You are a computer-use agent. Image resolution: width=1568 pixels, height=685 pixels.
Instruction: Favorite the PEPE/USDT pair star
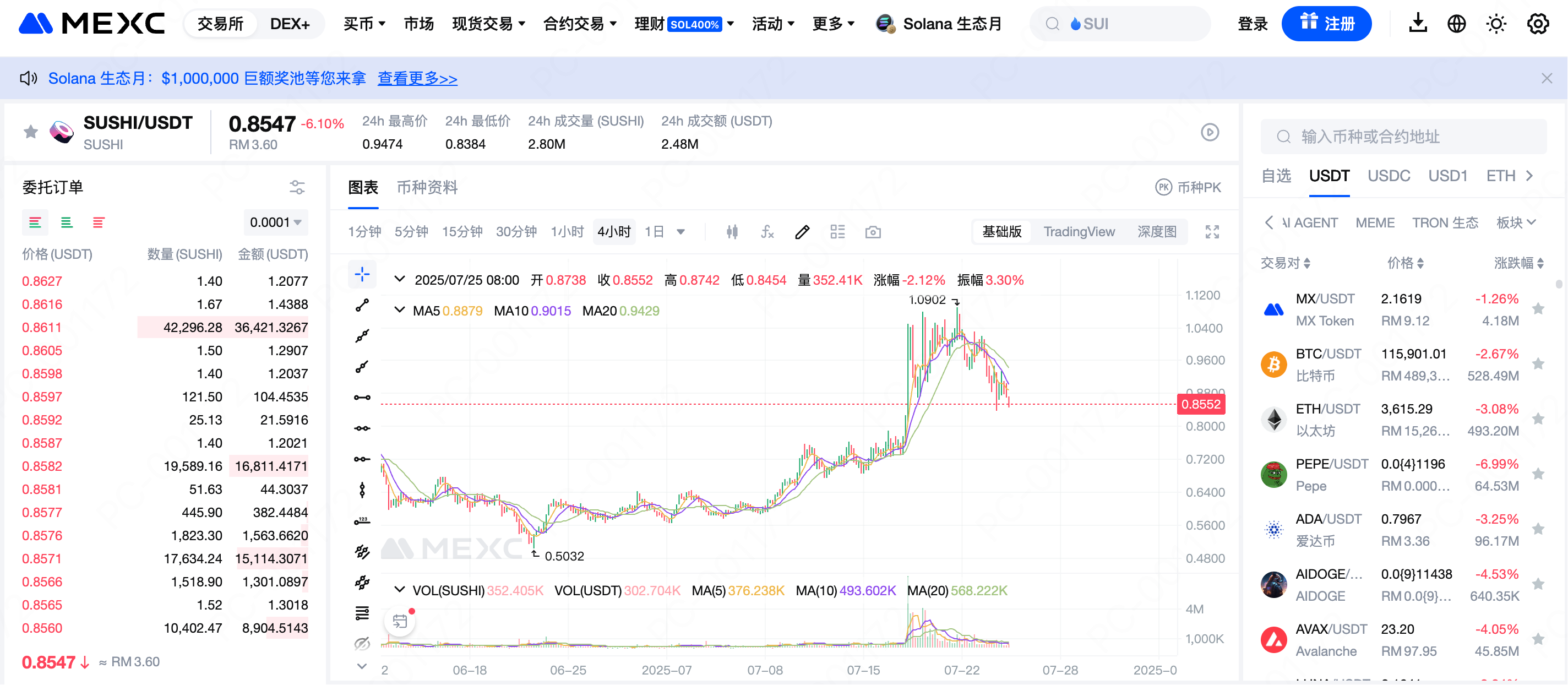click(x=1538, y=474)
